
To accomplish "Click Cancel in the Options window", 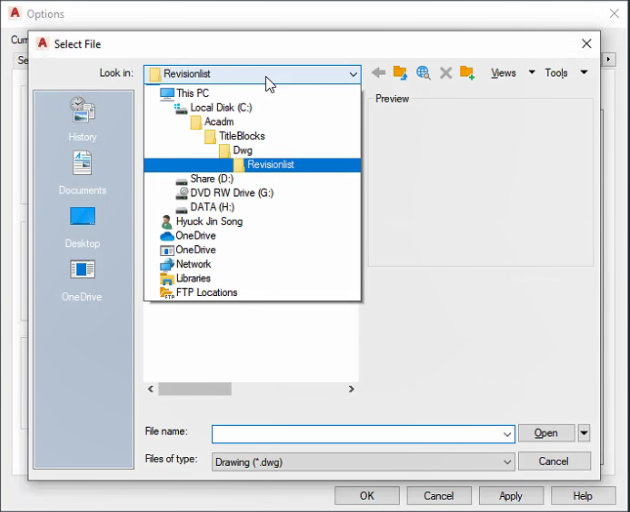I will (439, 496).
